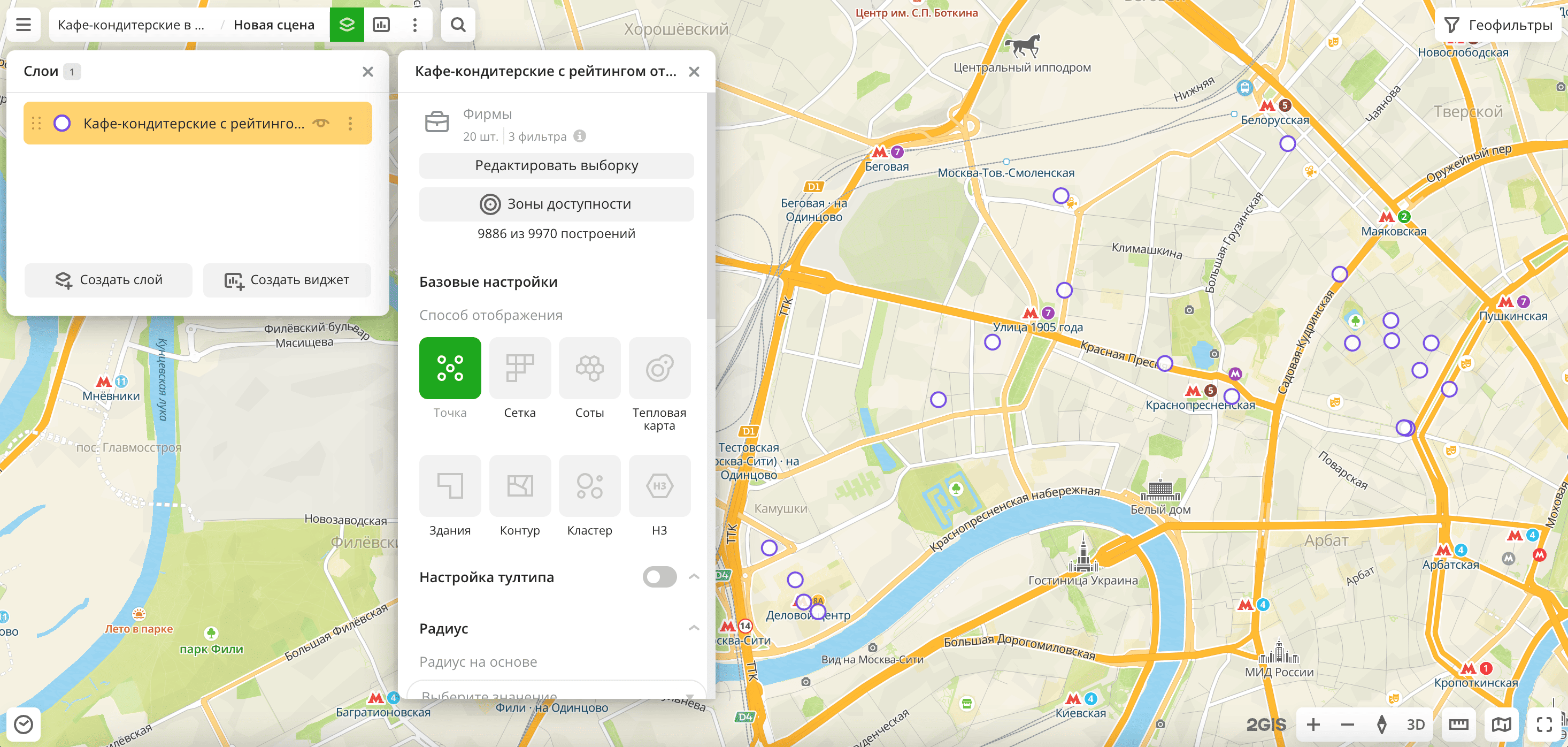1568x747 pixels.
Task: Select the Сетка display mode
Action: [x=520, y=368]
